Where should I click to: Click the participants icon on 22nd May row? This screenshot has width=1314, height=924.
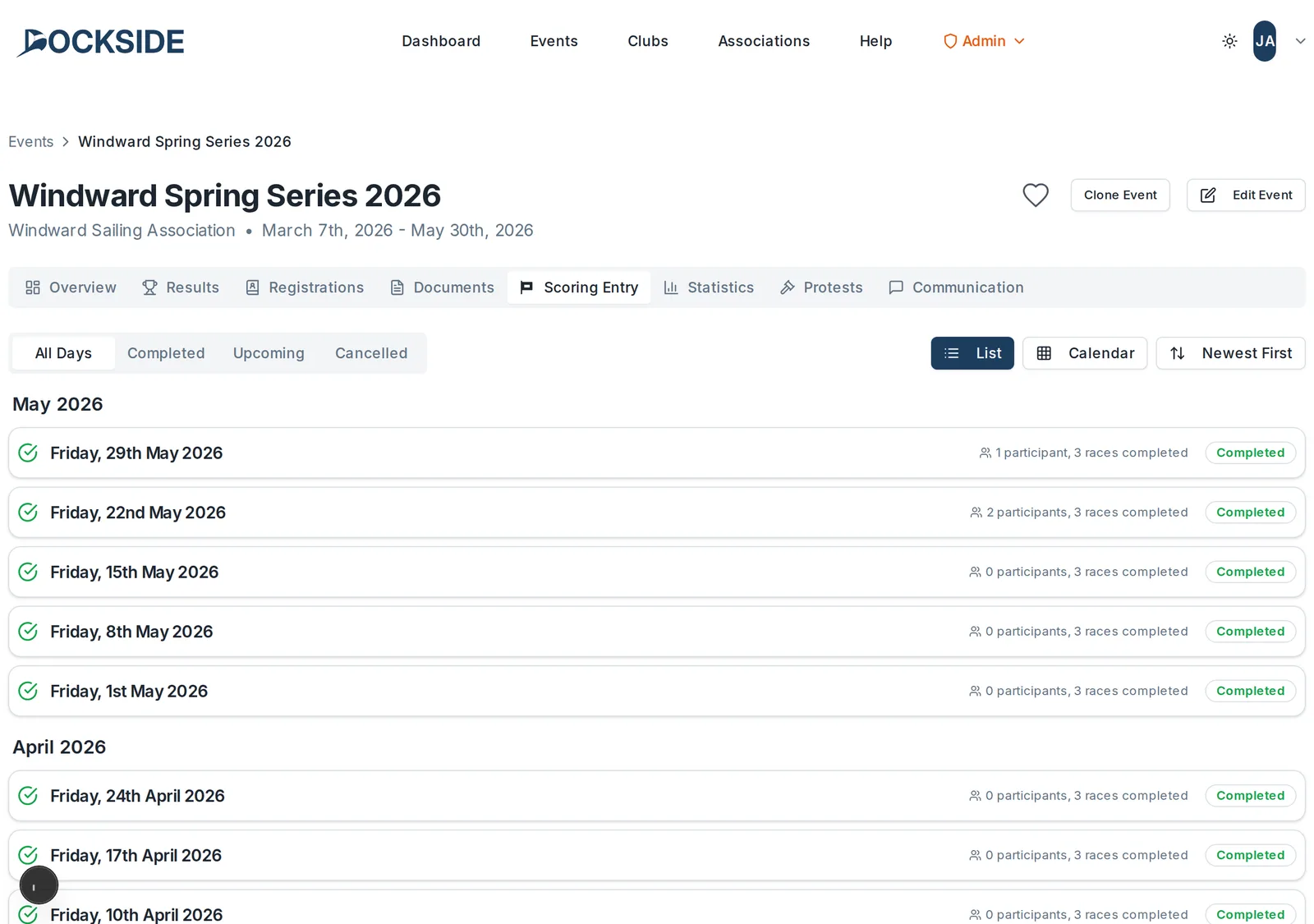click(x=976, y=513)
